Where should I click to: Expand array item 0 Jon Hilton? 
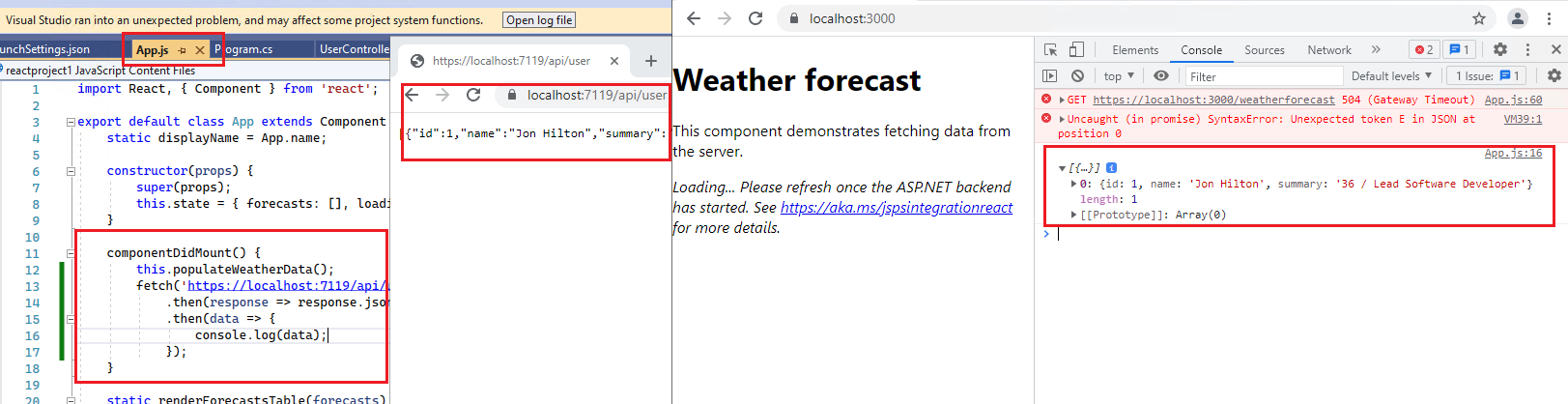point(1073,184)
